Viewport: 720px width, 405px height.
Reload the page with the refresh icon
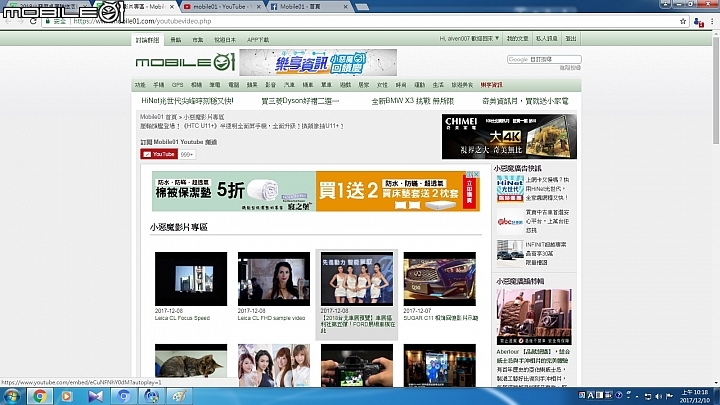pyautogui.click(x=33, y=21)
